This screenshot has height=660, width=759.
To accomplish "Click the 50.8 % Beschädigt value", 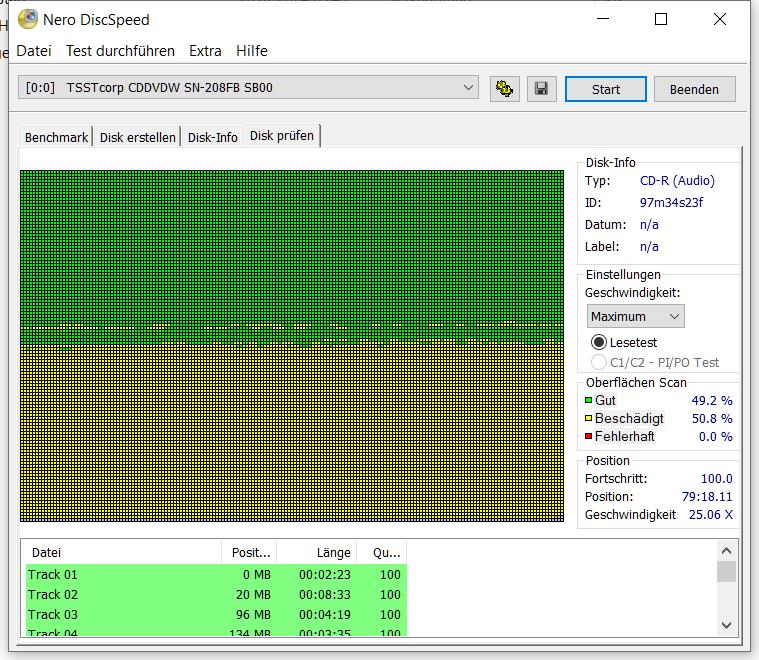I will (712, 418).
